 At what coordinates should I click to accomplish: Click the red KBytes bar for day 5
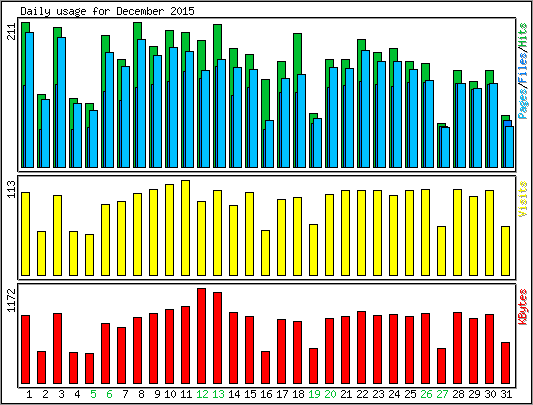[x=89, y=369]
